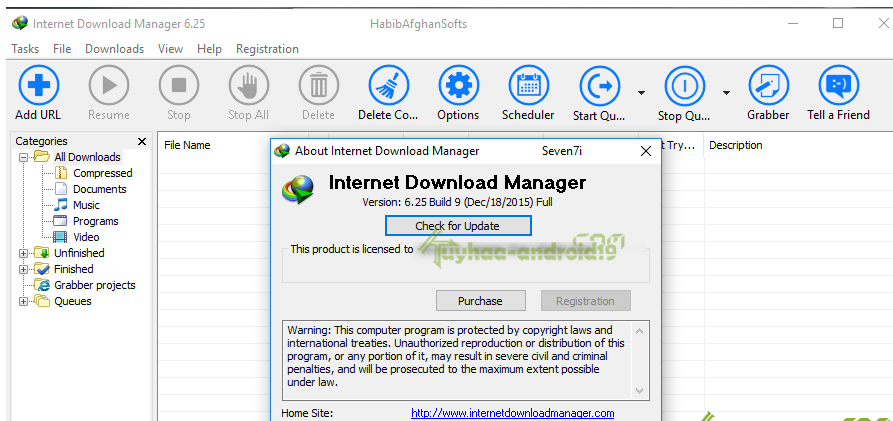893x421 pixels.
Task: Select the Programs category icon
Action: click(60, 221)
